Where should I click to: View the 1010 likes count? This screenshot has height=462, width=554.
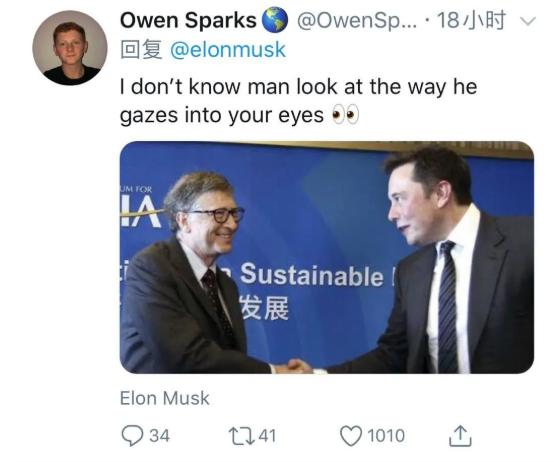pyautogui.click(x=386, y=436)
